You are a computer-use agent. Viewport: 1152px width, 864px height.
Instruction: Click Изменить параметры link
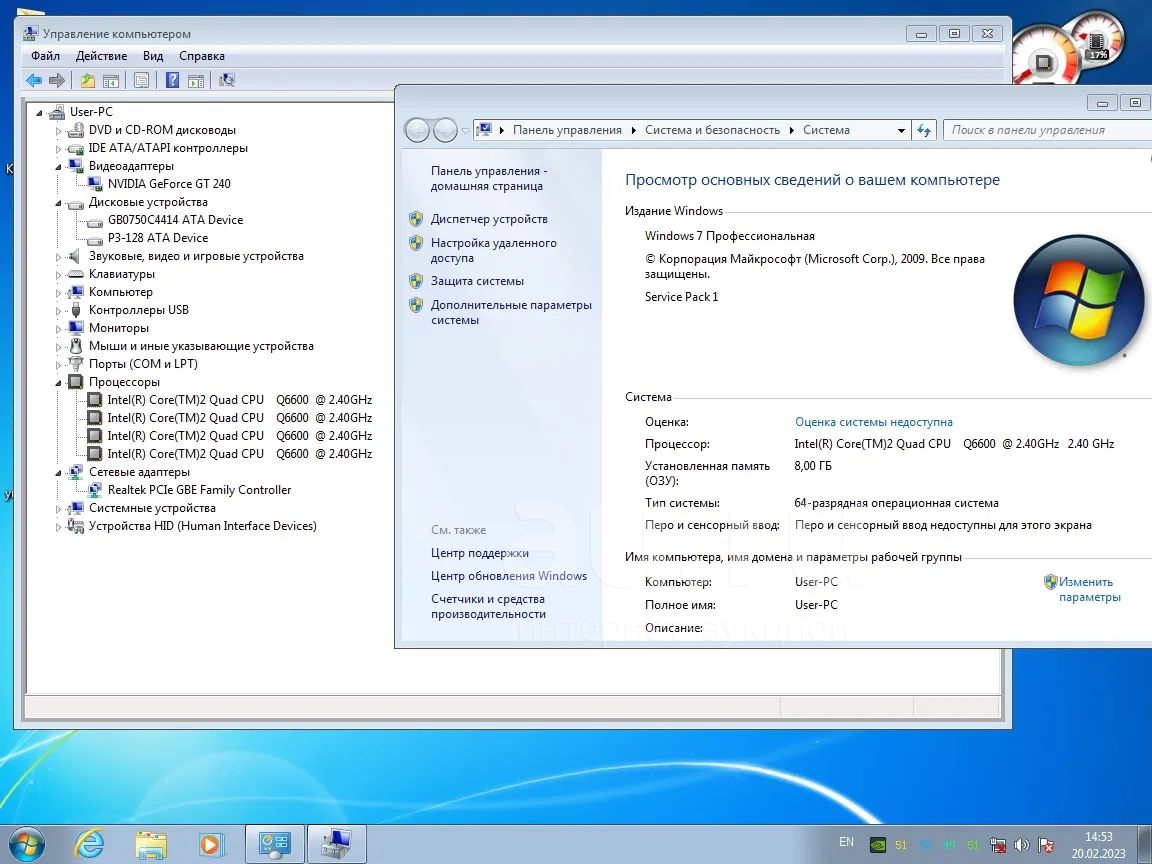click(x=1090, y=589)
